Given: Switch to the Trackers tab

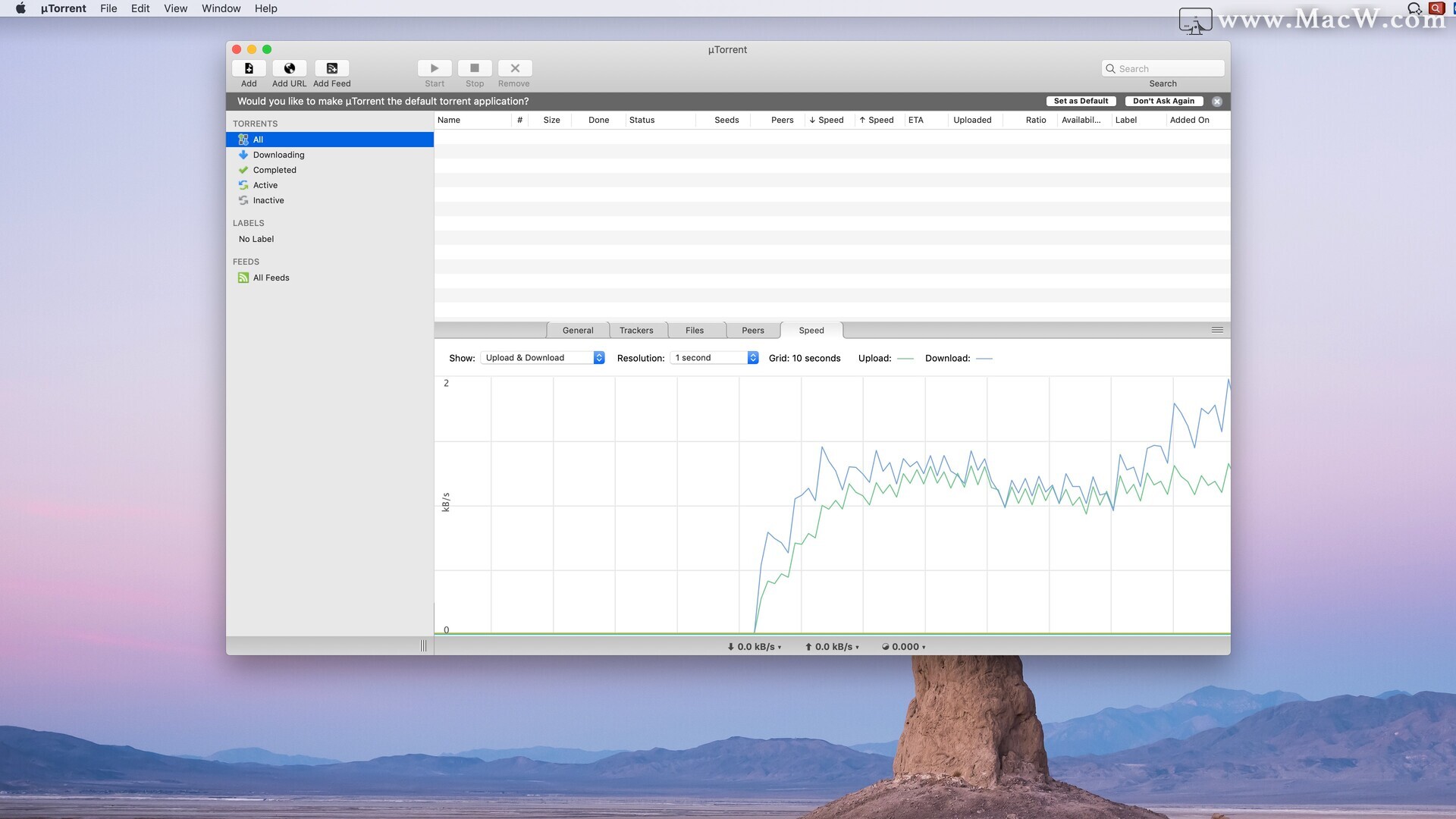Looking at the screenshot, I should point(636,331).
